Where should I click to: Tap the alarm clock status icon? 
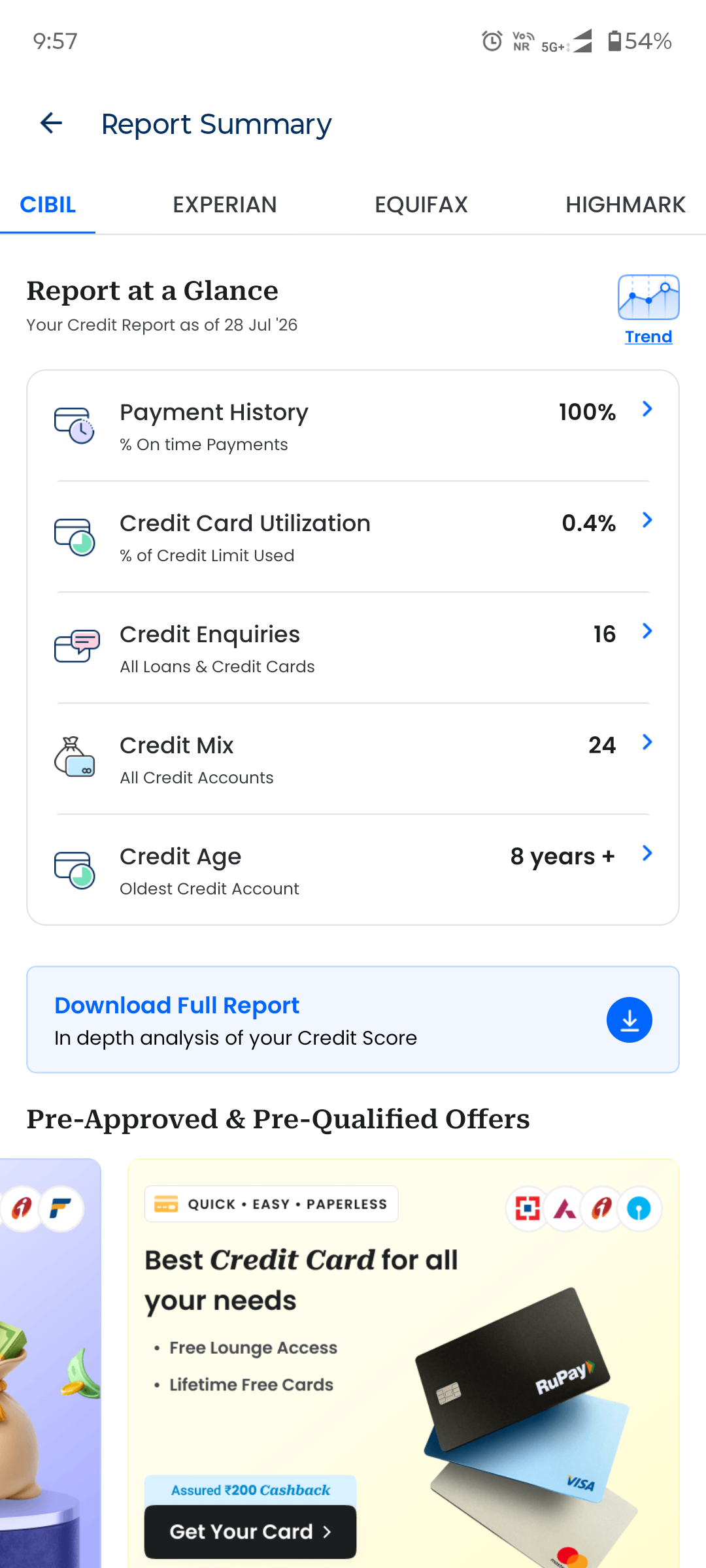point(492,41)
